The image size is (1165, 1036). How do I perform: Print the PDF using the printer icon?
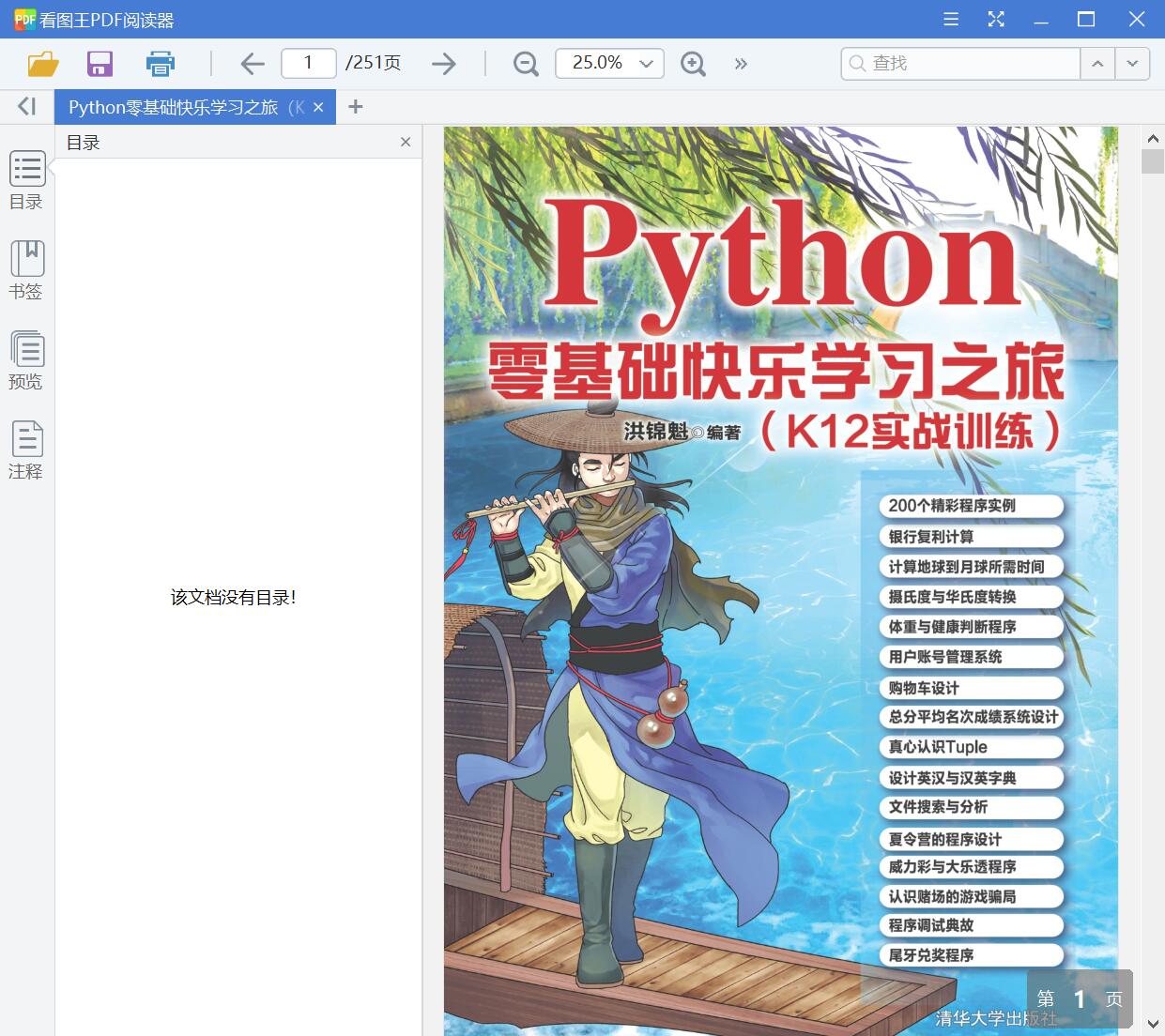[160, 63]
